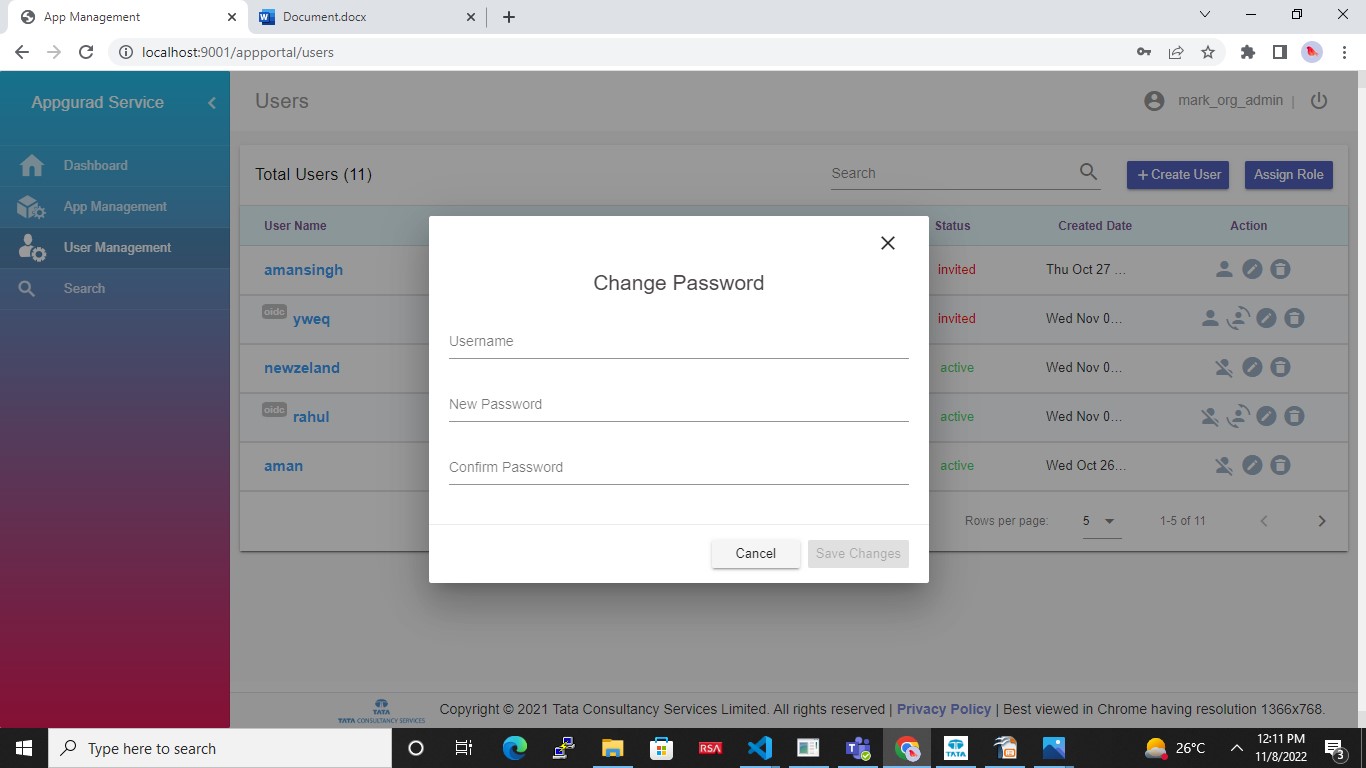Click the Confirm Password field

[x=678, y=468]
